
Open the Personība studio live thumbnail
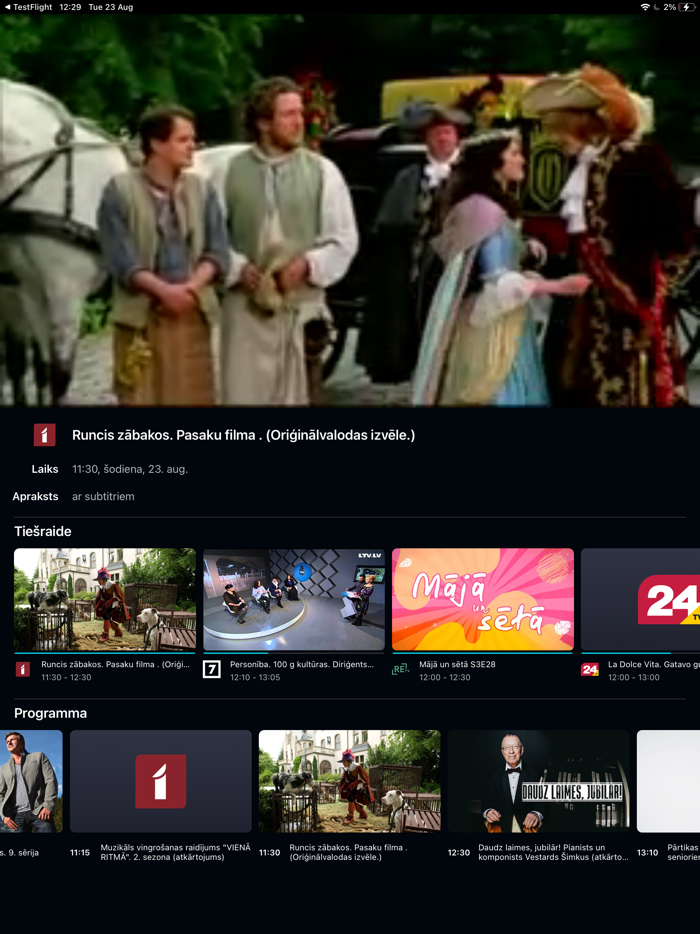(x=294, y=600)
